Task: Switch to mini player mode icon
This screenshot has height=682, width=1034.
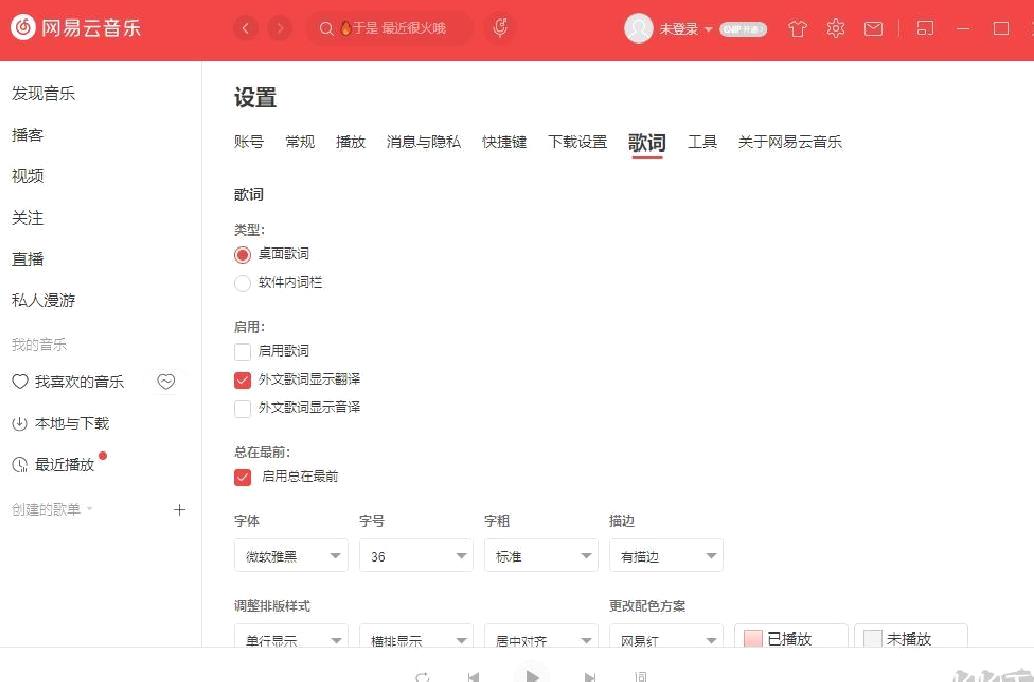Action: pyautogui.click(x=925, y=28)
